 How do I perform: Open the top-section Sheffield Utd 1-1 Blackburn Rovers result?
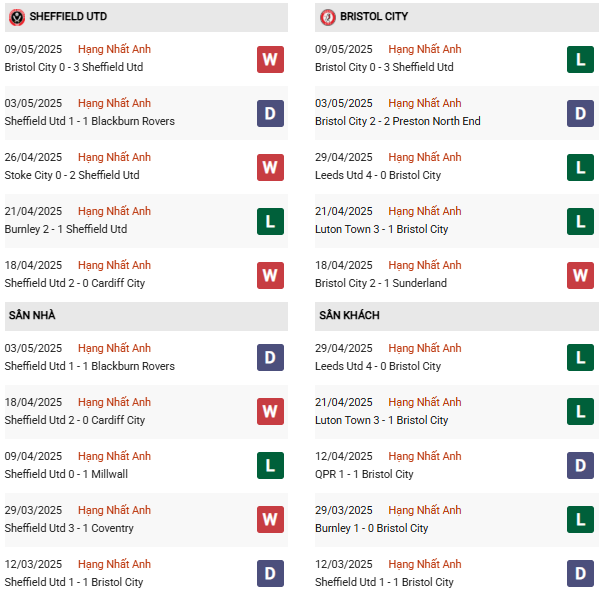point(90,121)
